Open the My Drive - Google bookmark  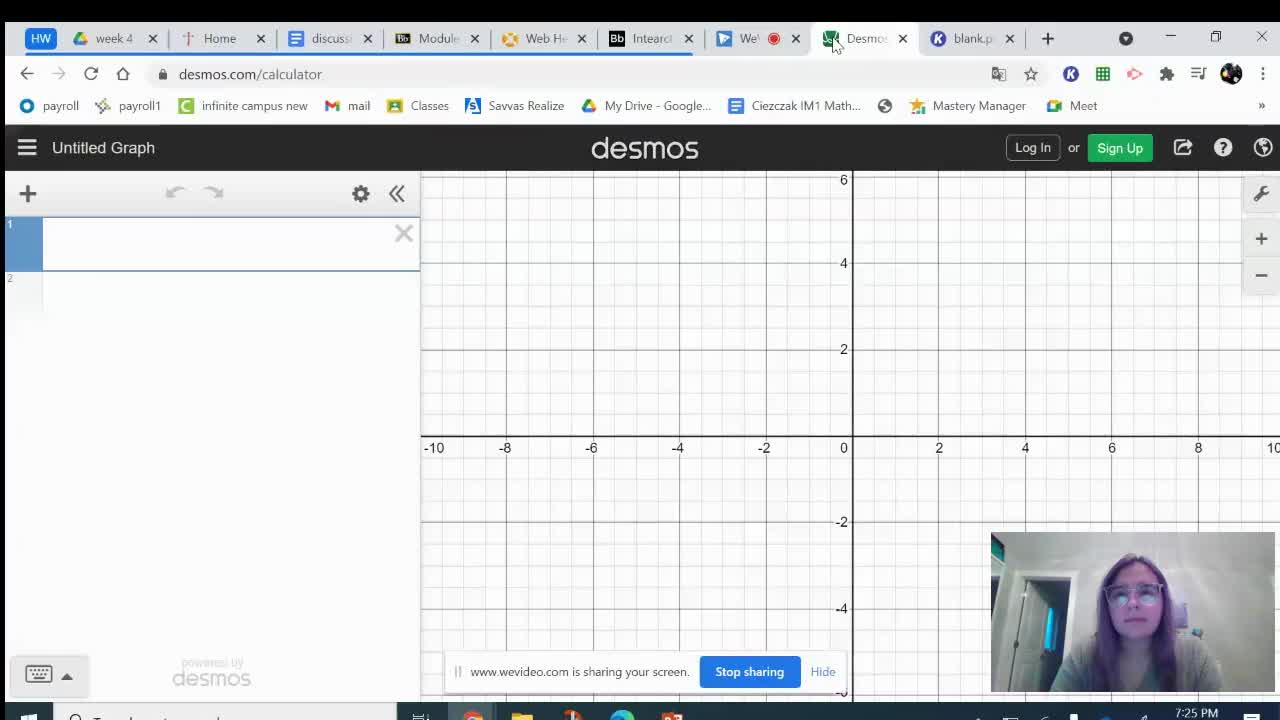coord(646,106)
